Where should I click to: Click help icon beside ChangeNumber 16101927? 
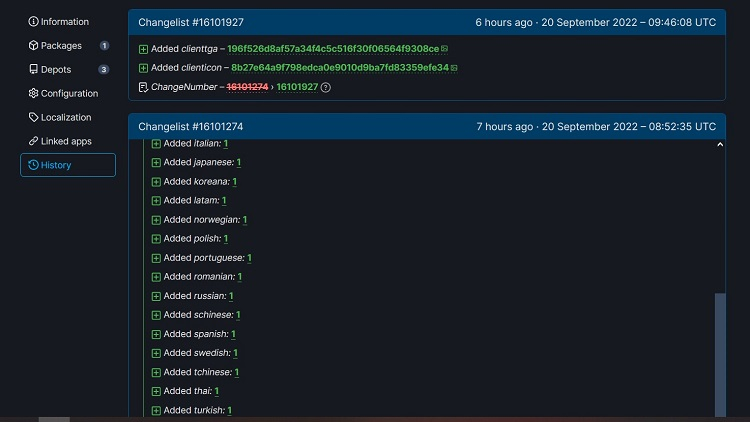[x=326, y=88]
